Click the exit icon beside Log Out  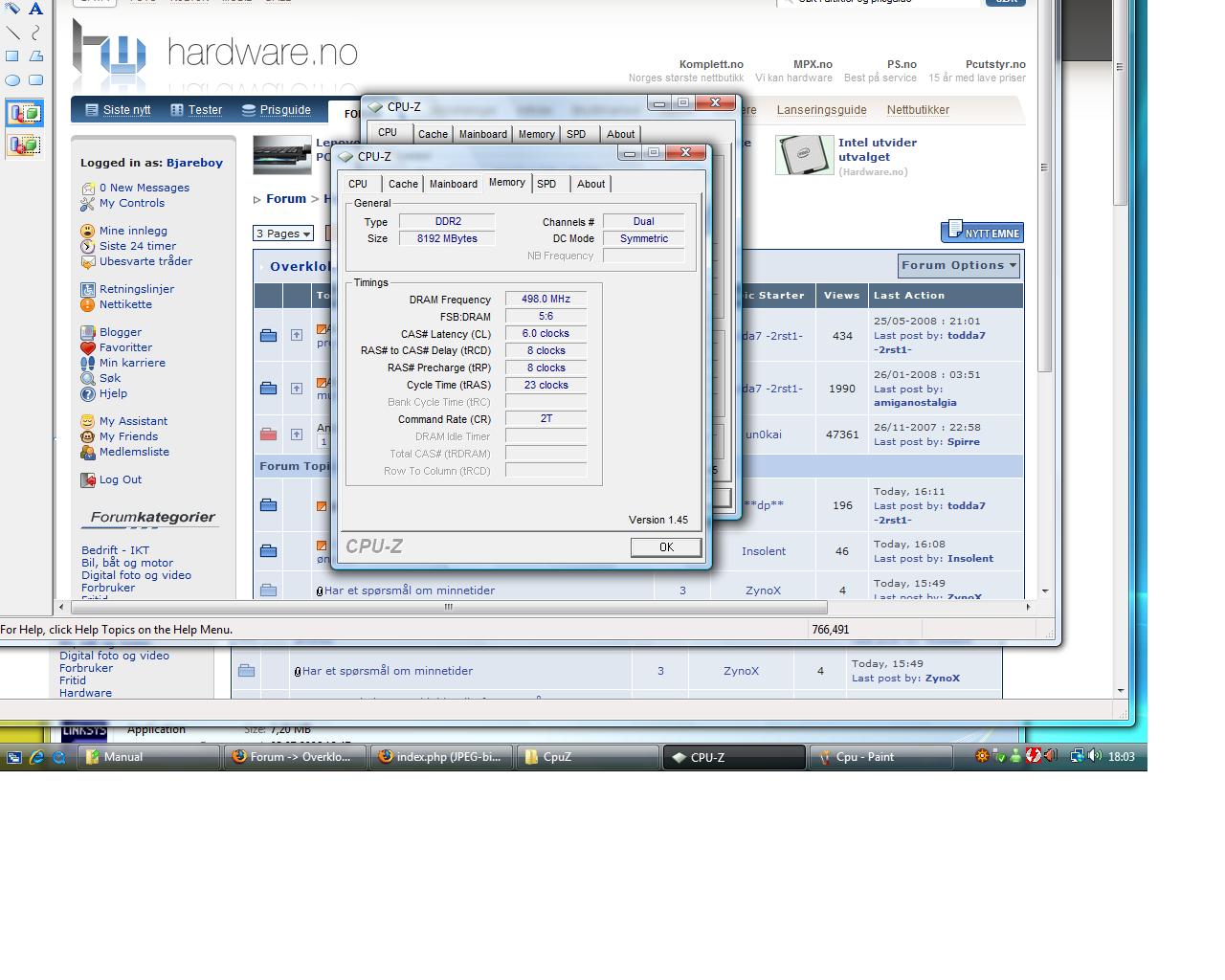pyautogui.click(x=88, y=480)
